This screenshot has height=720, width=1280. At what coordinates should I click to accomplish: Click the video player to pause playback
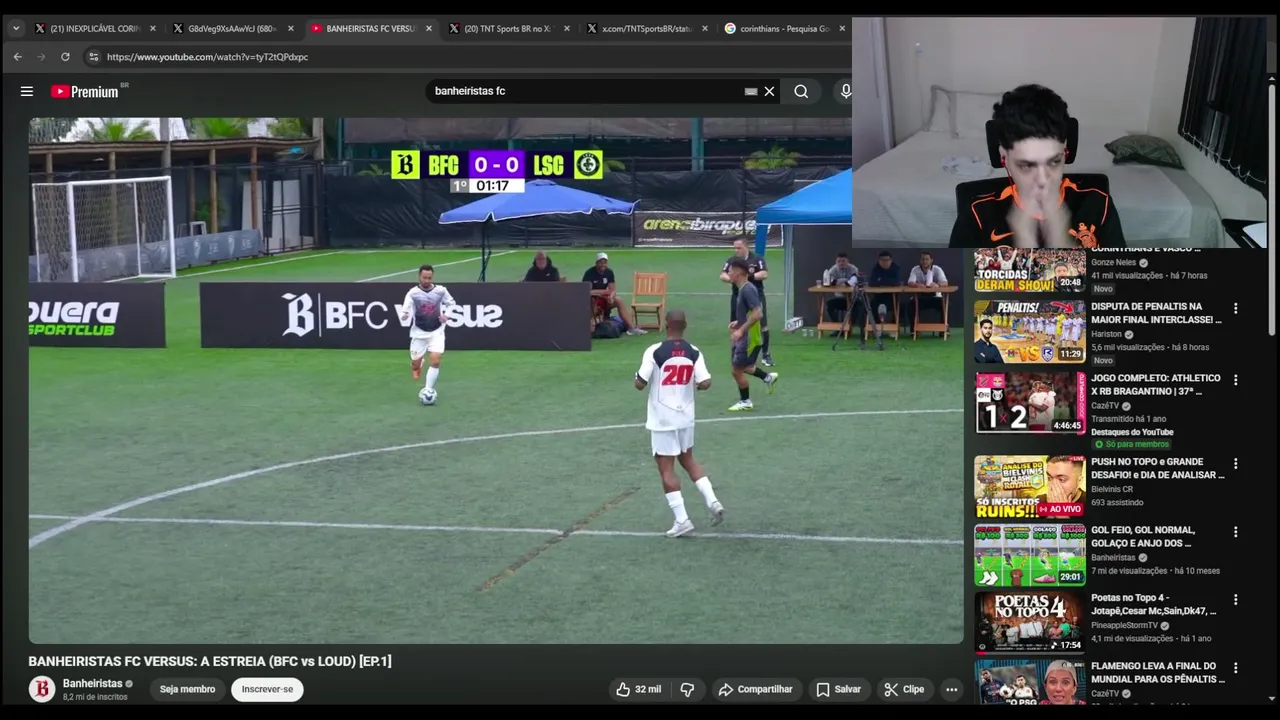pyautogui.click(x=496, y=380)
